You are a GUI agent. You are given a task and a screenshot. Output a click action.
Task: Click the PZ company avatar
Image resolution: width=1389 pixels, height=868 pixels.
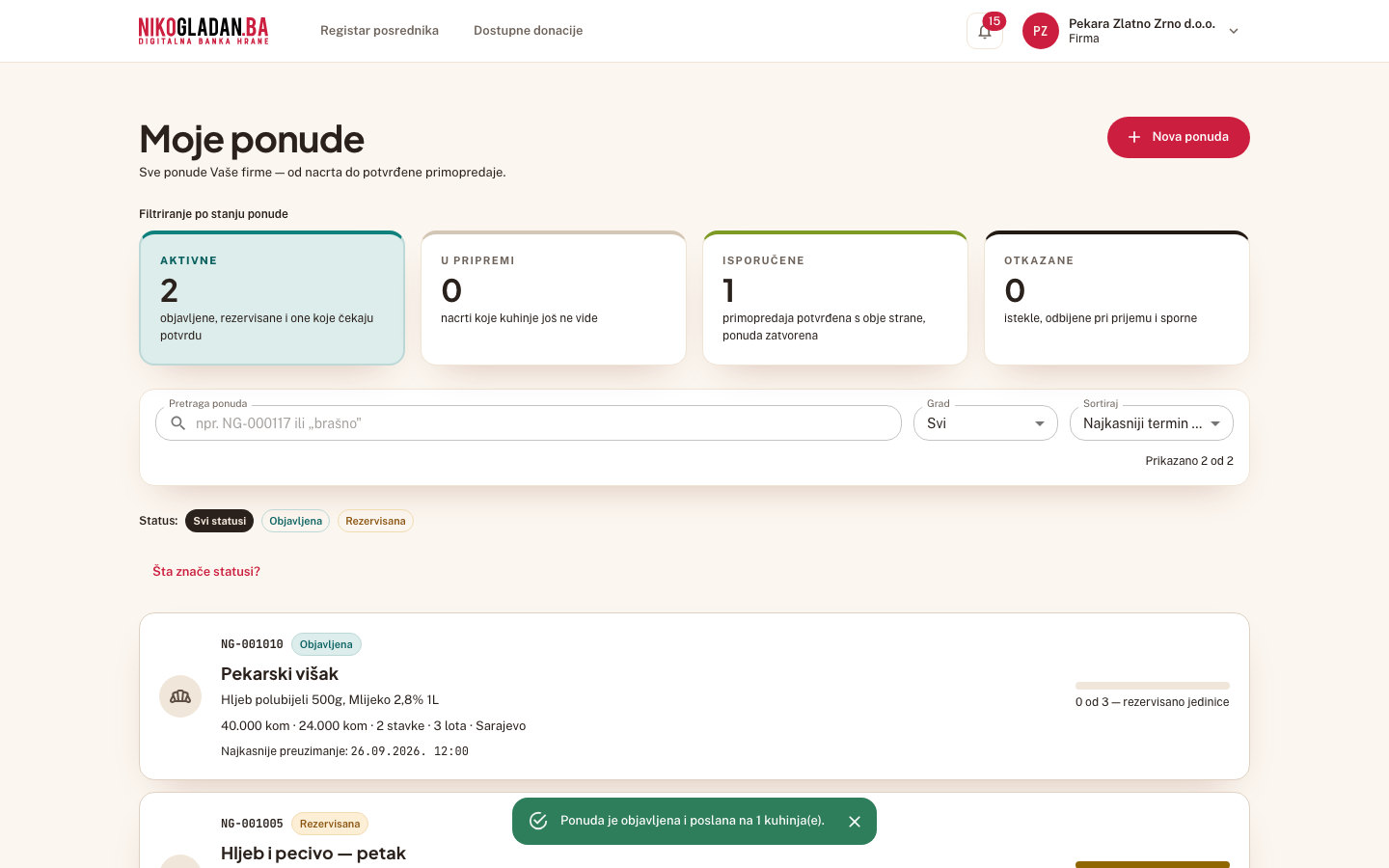pyautogui.click(x=1041, y=31)
